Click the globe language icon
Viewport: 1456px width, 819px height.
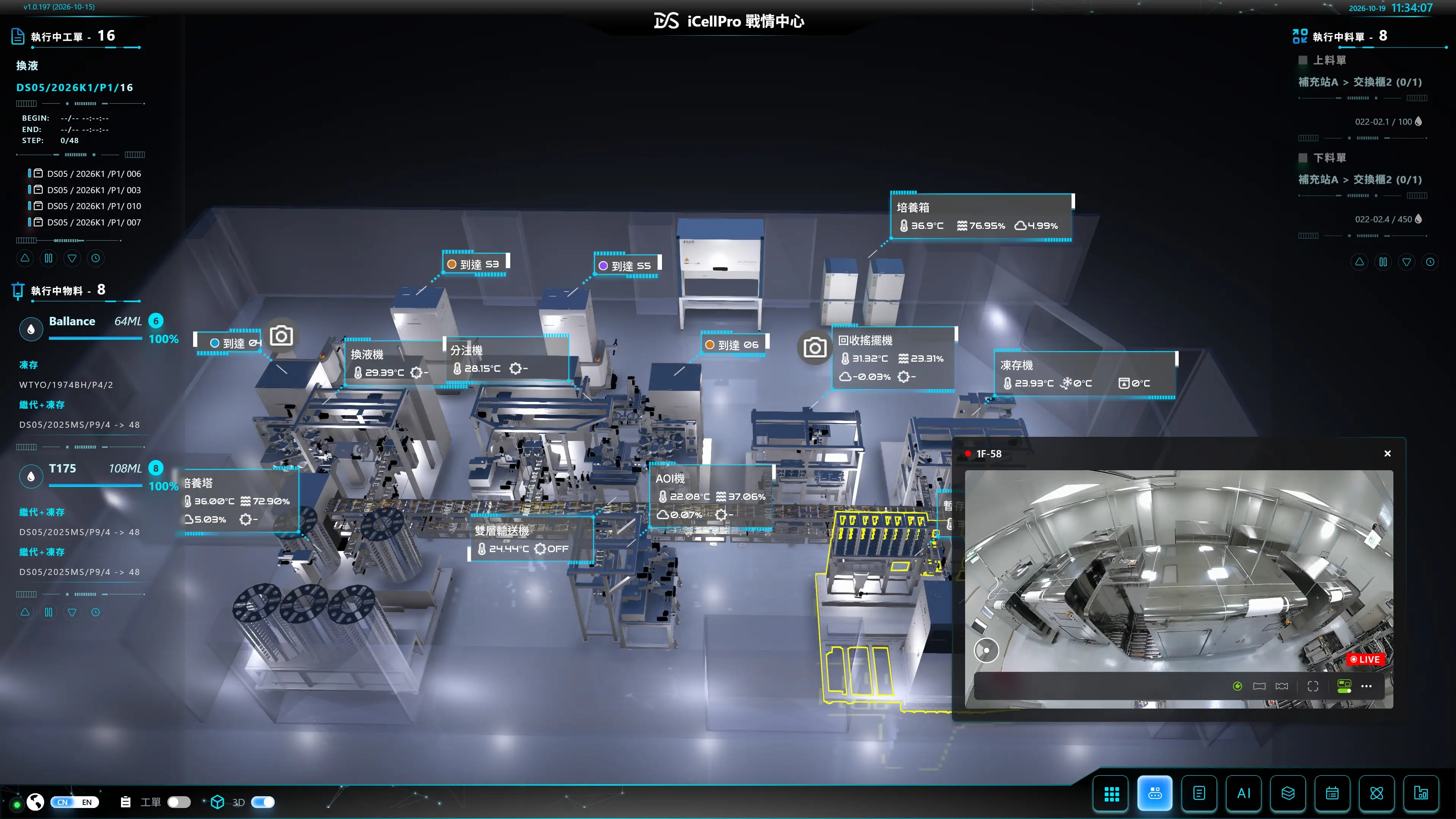coord(36,802)
